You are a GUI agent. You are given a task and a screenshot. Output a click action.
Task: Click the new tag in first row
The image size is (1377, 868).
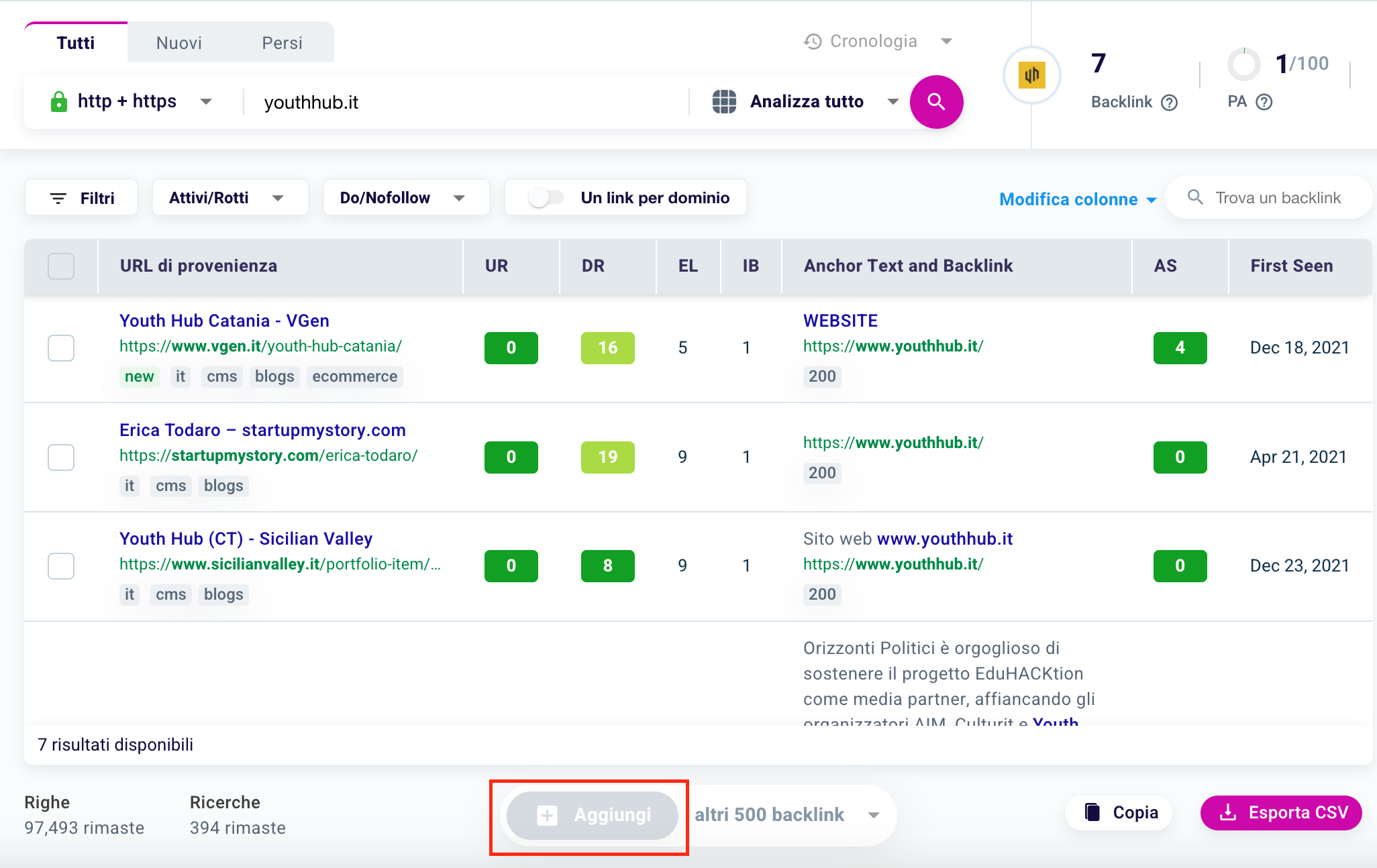coord(139,376)
